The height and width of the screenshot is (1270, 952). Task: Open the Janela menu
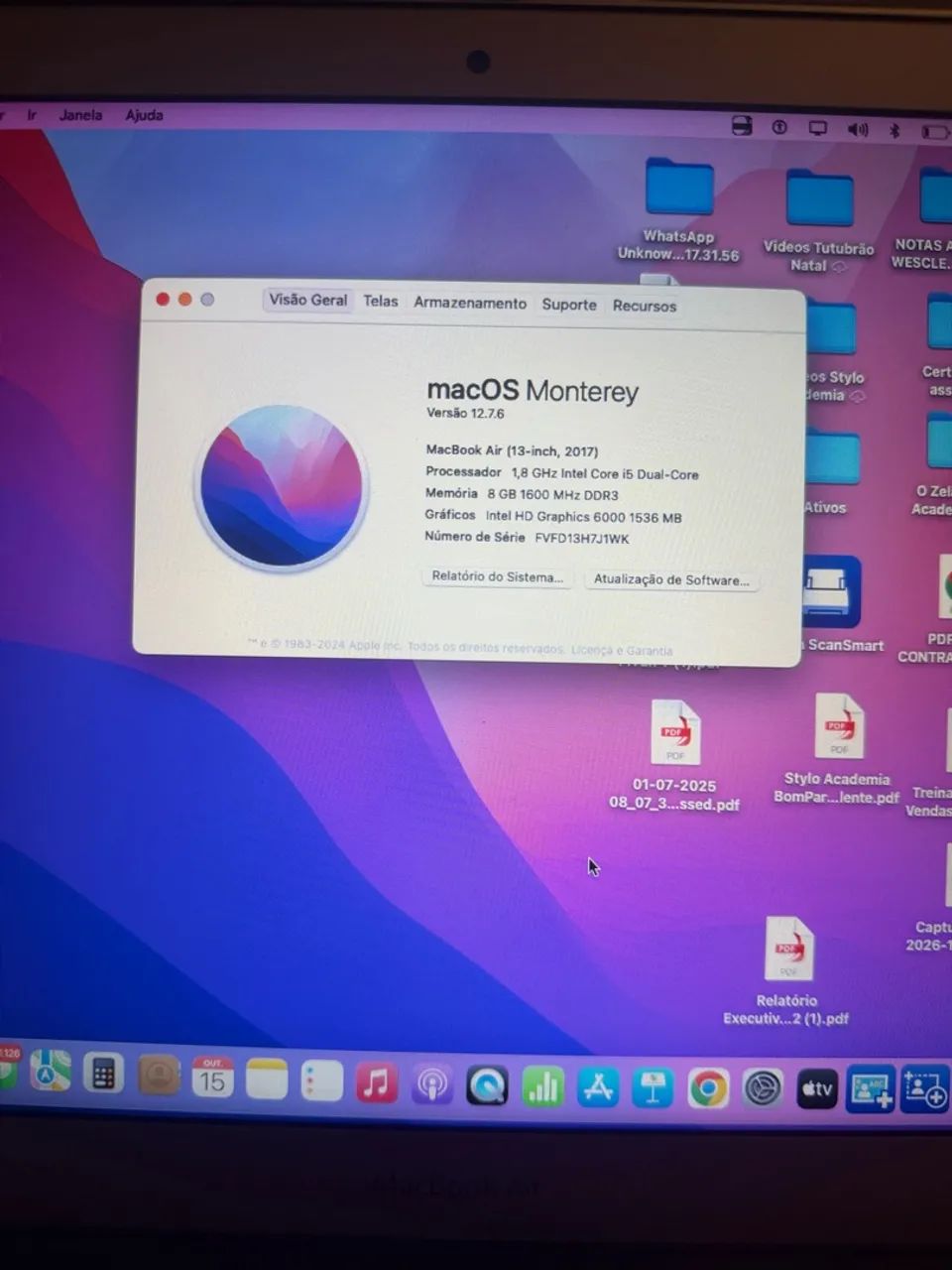point(80,115)
